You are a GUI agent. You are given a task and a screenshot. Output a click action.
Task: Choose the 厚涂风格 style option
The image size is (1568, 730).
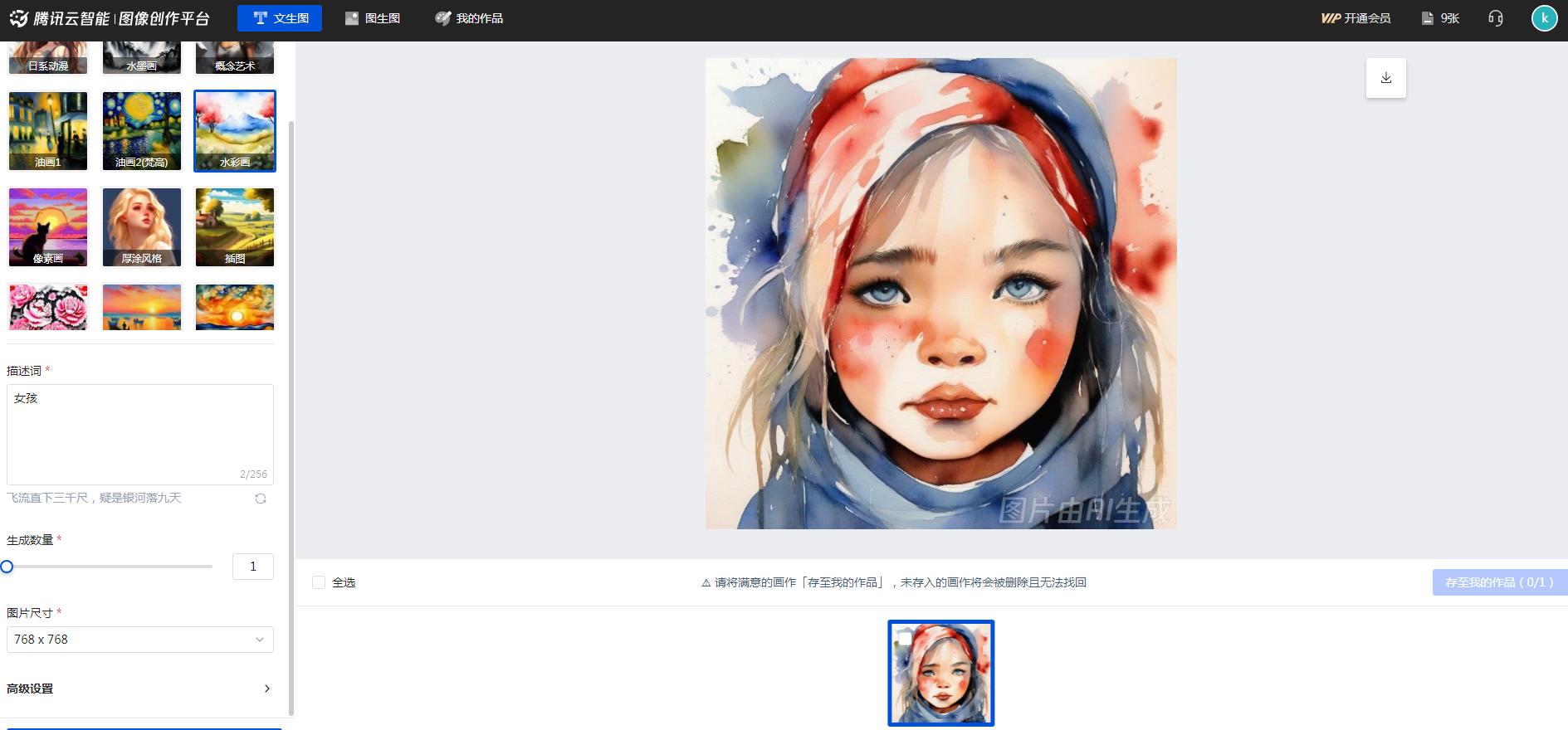142,227
